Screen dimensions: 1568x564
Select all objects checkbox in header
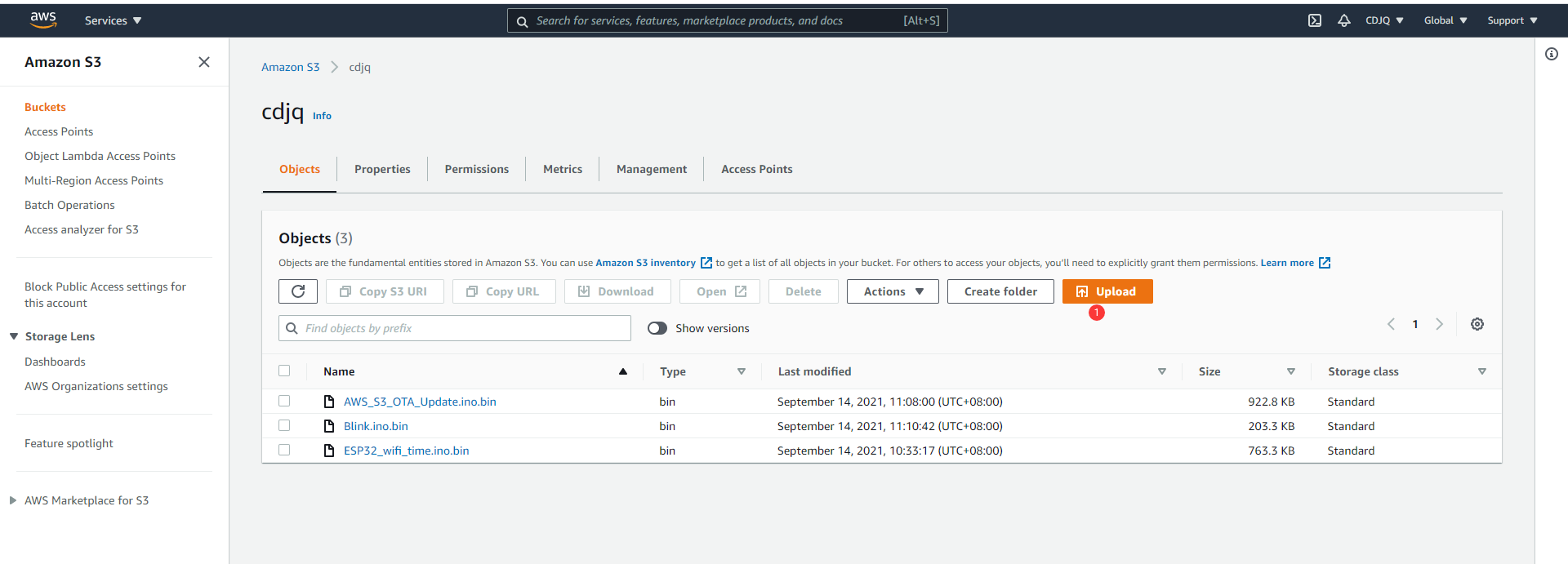pos(284,371)
